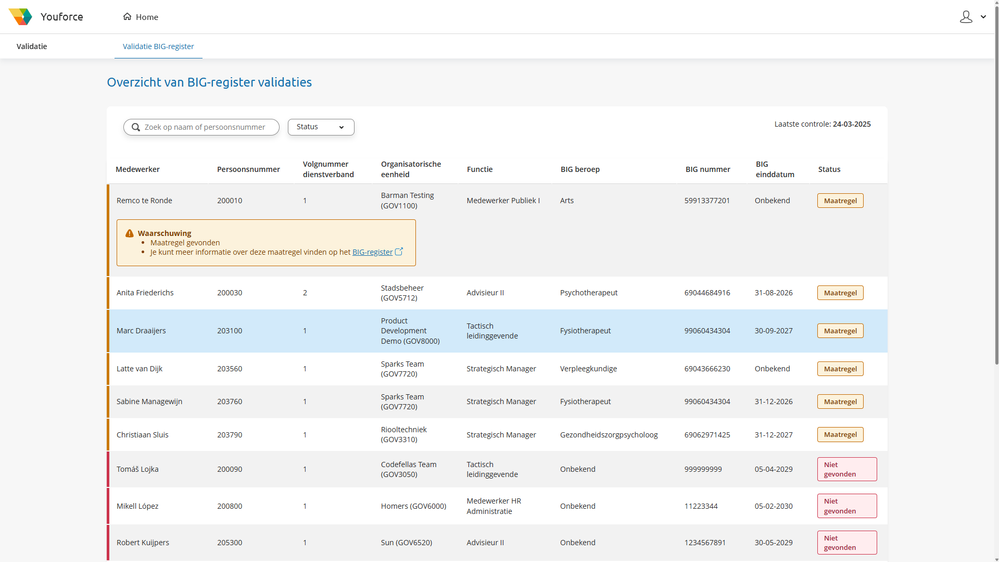Image resolution: width=999 pixels, height=562 pixels.
Task: Click Maatregel badge for Anita Friederichs
Action: tap(840, 293)
